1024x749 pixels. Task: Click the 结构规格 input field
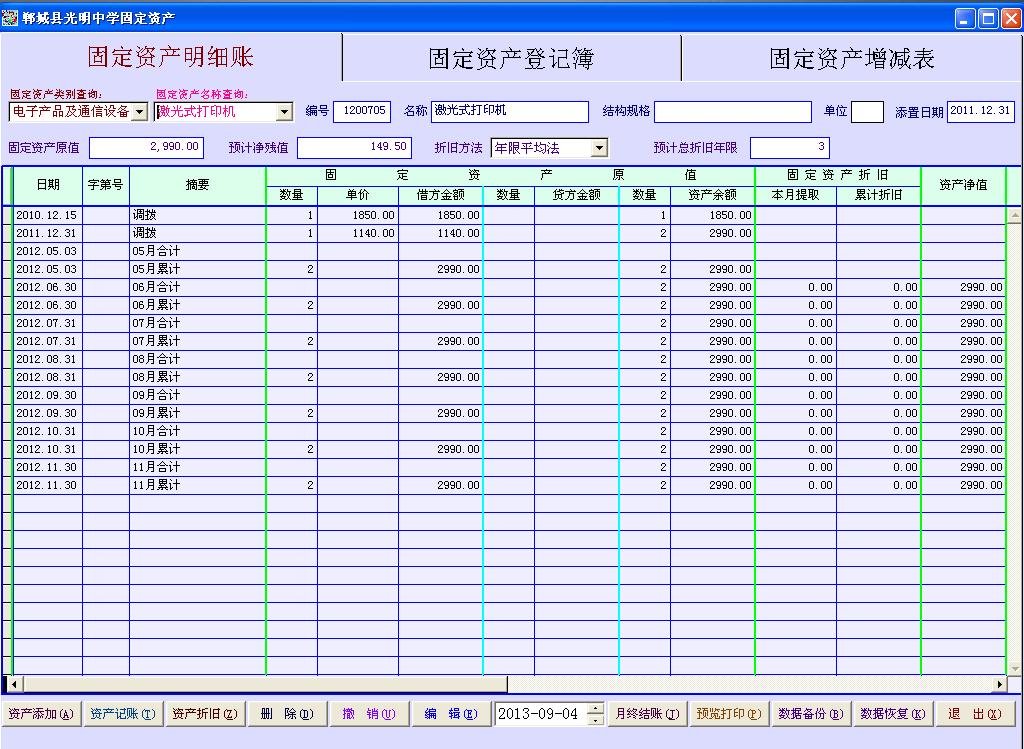732,111
